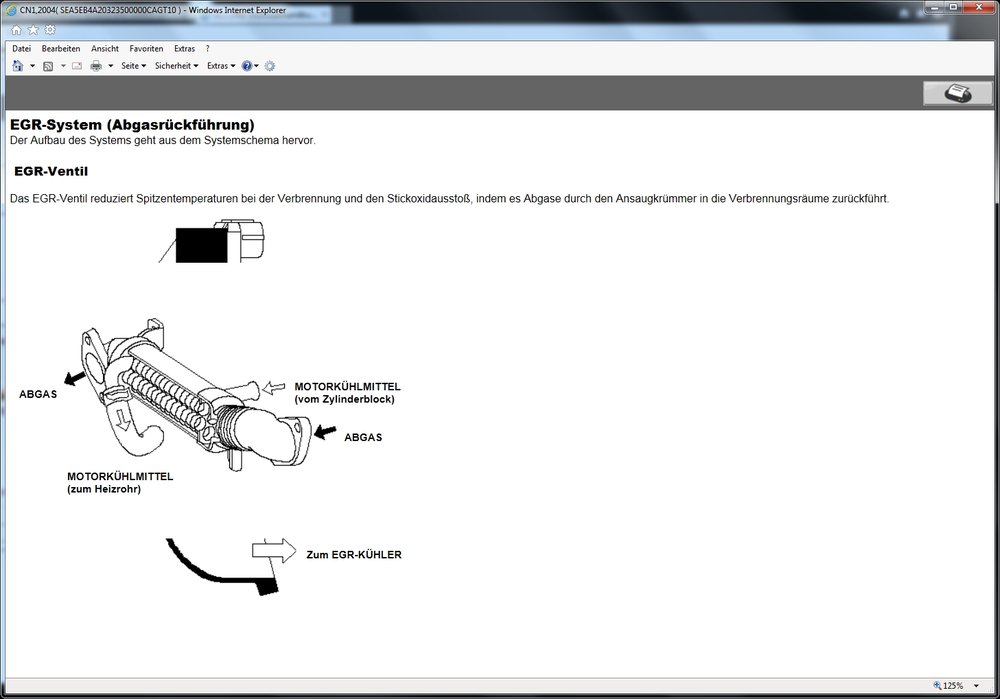Viewport: 1000px width, 699px height.
Task: Expand the Sicherheit dropdown
Action: pyautogui.click(x=176, y=66)
